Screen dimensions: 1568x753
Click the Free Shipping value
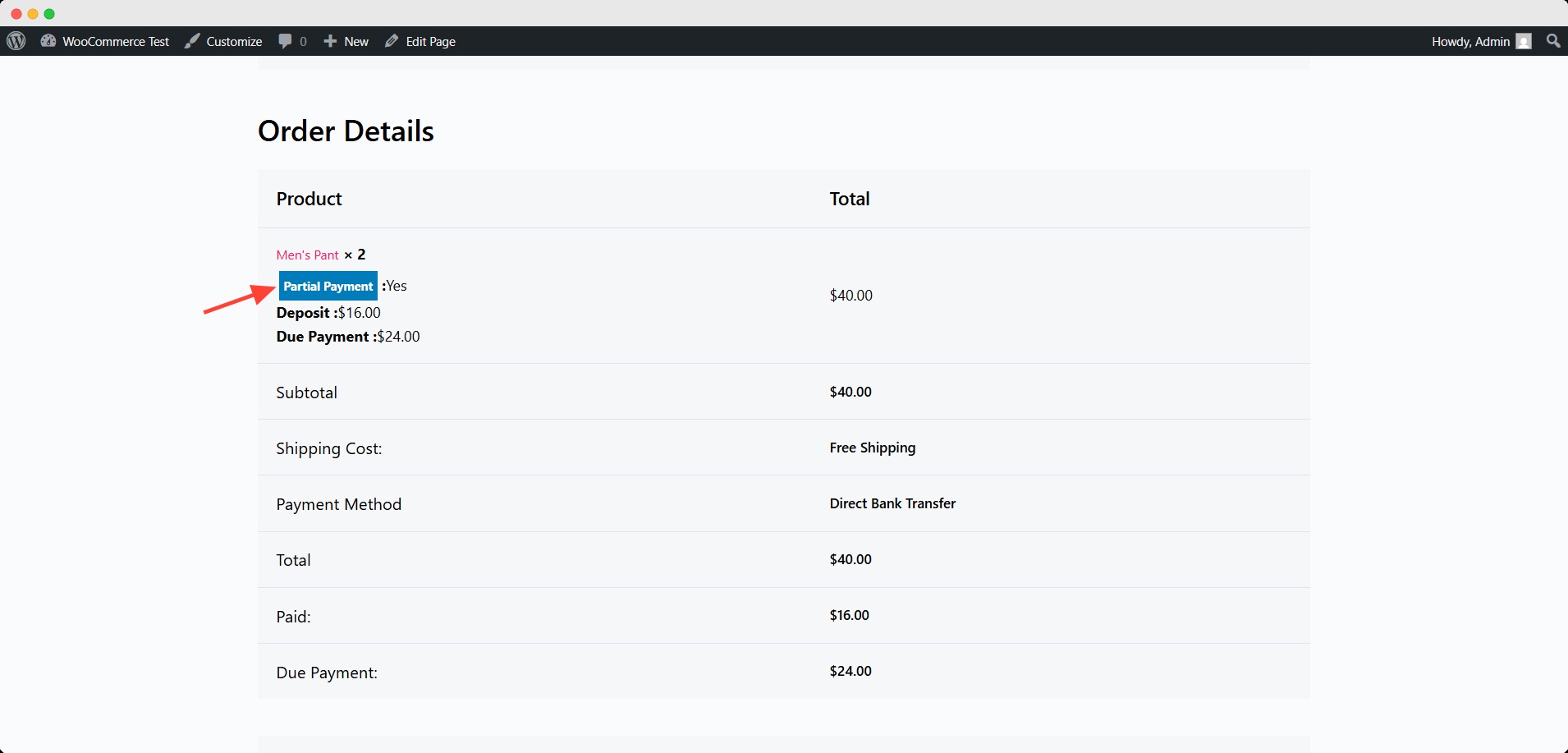point(873,448)
